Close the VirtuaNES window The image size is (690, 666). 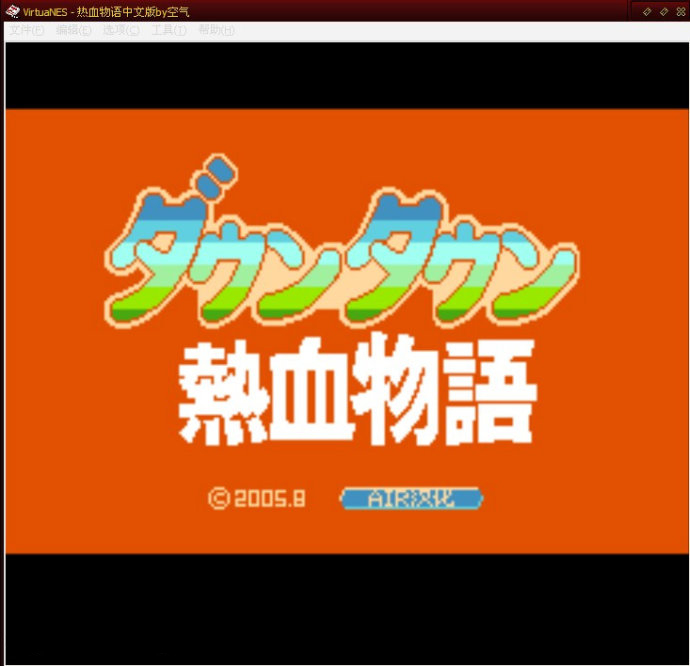[x=680, y=11]
